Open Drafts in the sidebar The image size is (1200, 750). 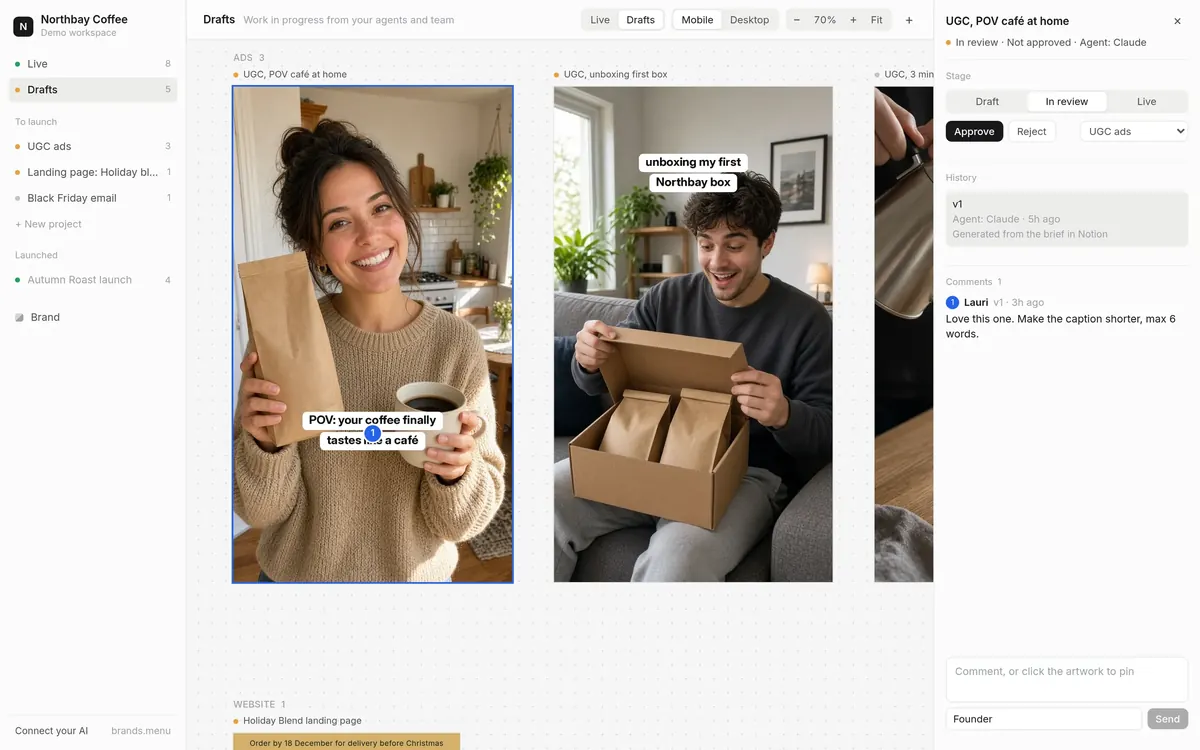point(93,90)
